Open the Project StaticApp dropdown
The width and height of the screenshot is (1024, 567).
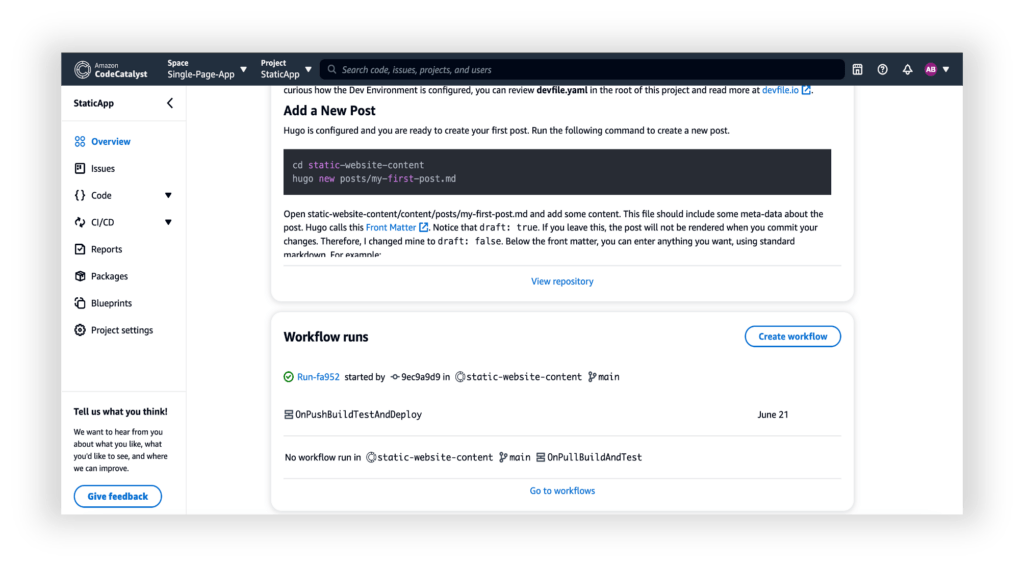286,69
